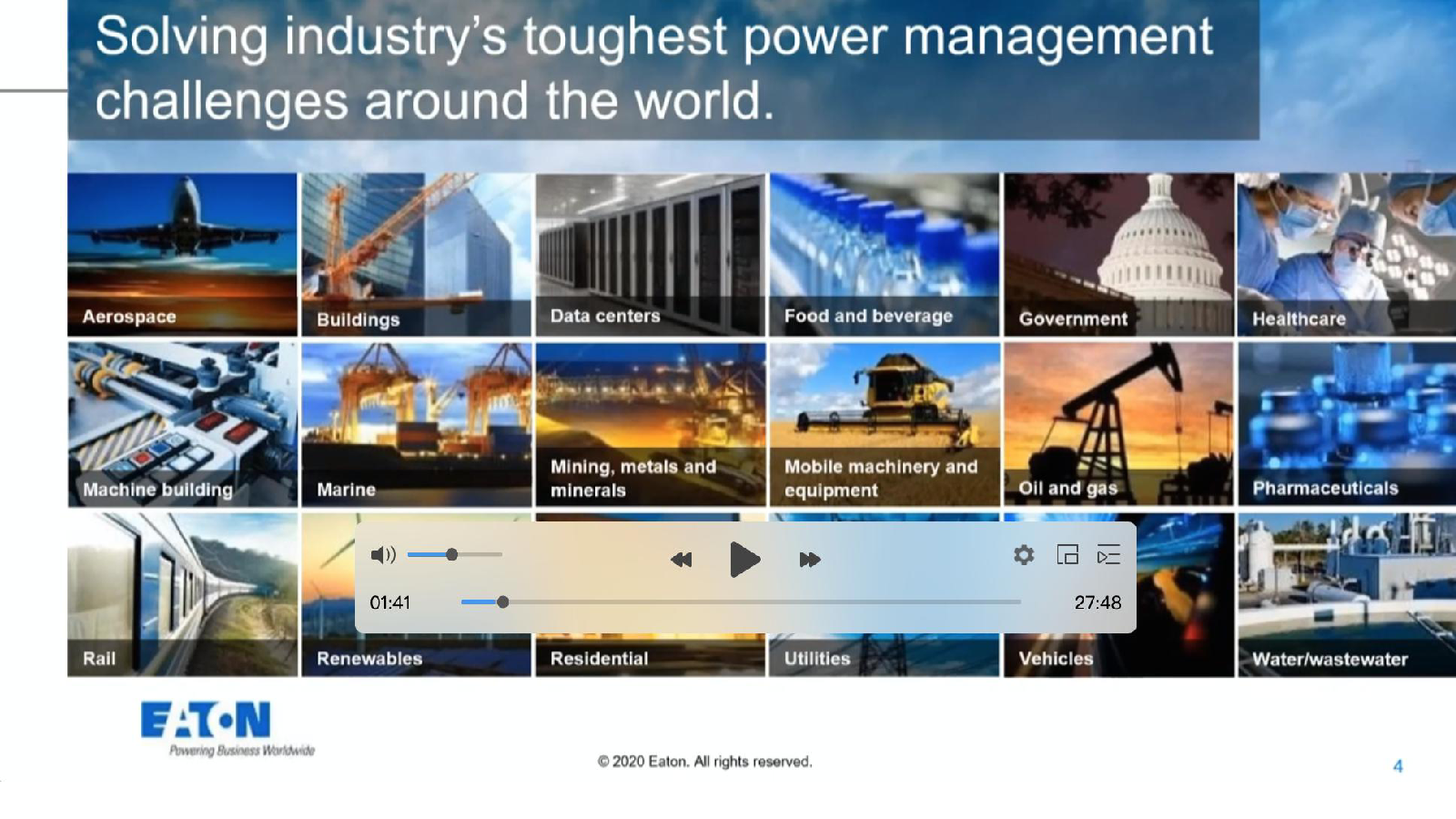Click slide page number 4
The width and height of the screenshot is (1456, 819).
coord(1398,766)
